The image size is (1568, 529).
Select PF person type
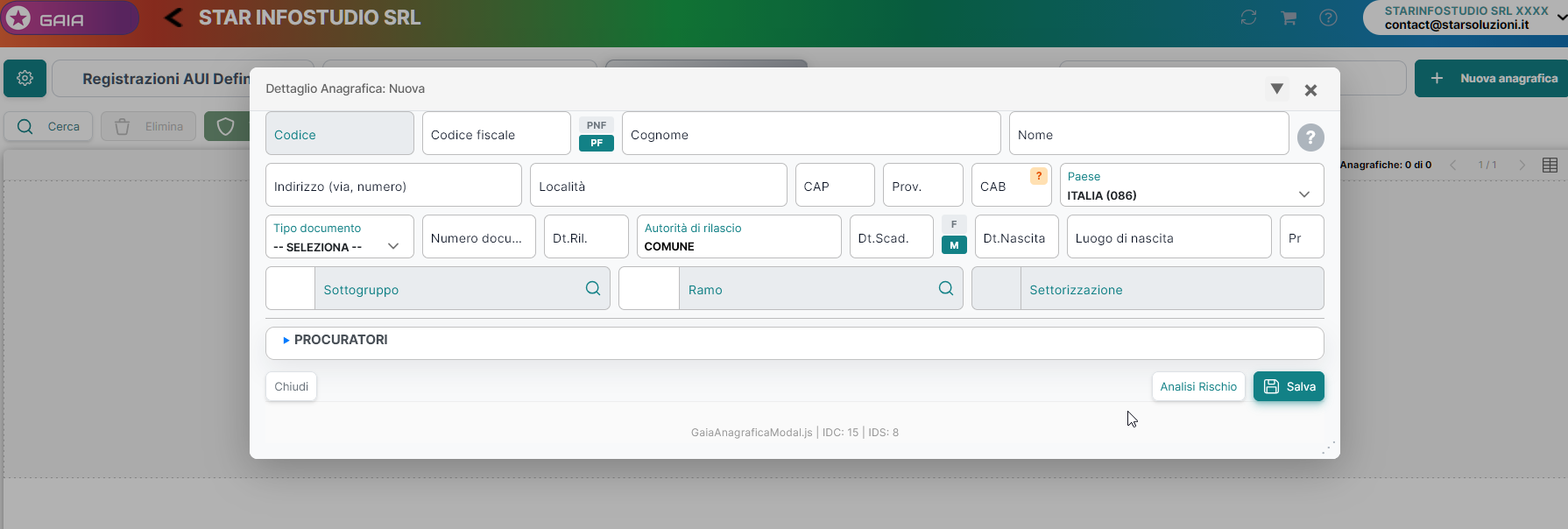[597, 143]
